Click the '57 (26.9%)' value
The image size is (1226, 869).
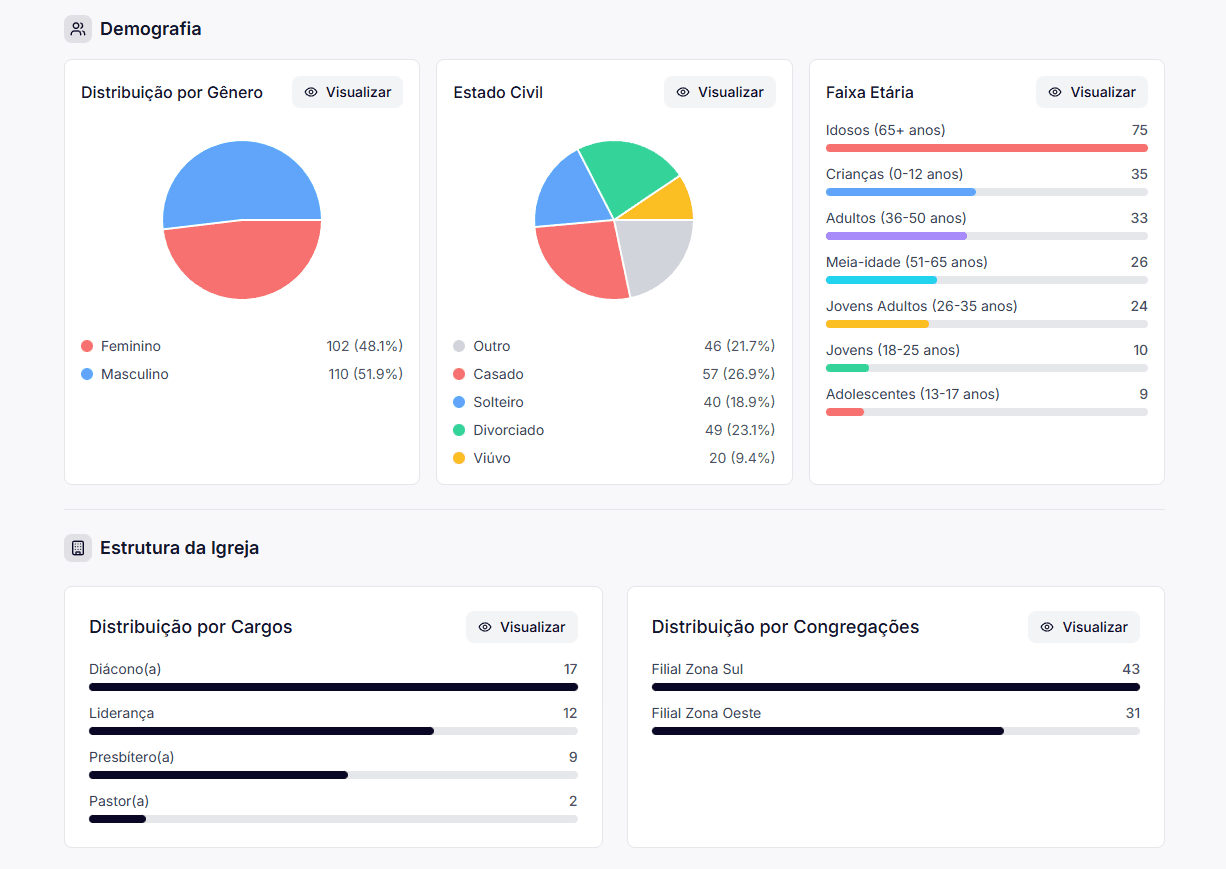coord(739,374)
